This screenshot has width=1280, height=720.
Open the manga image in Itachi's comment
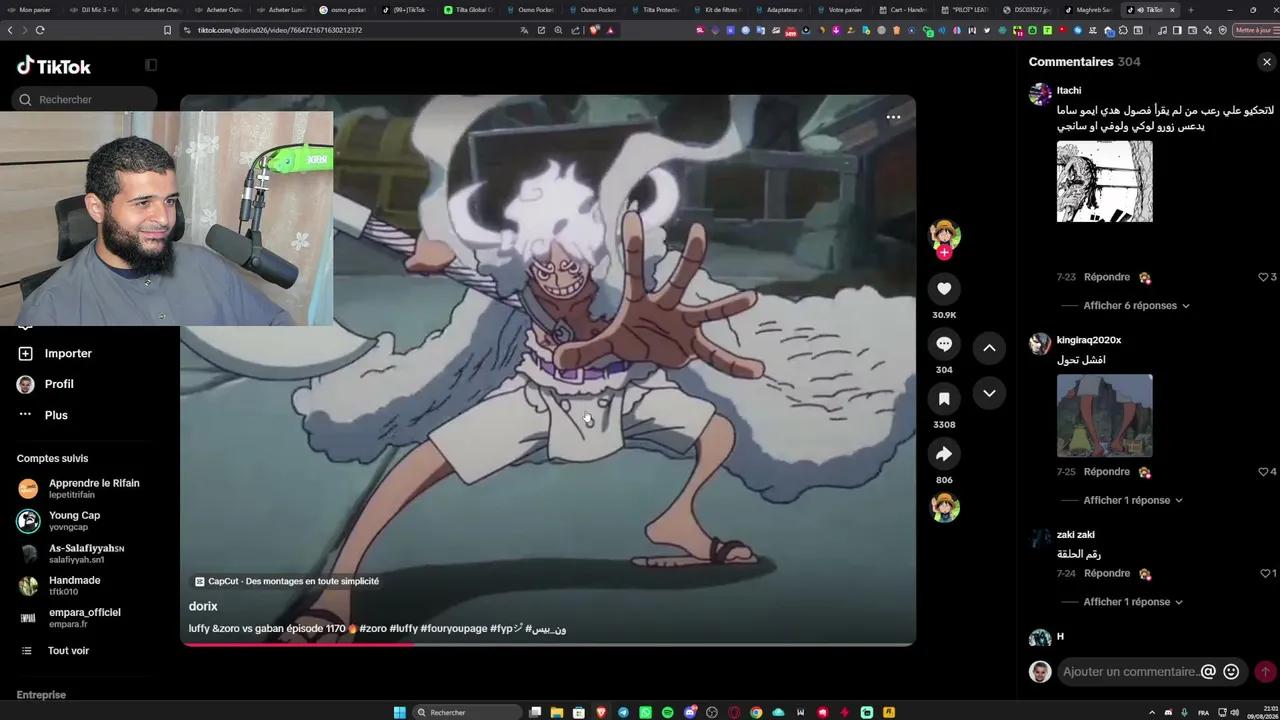1105,181
